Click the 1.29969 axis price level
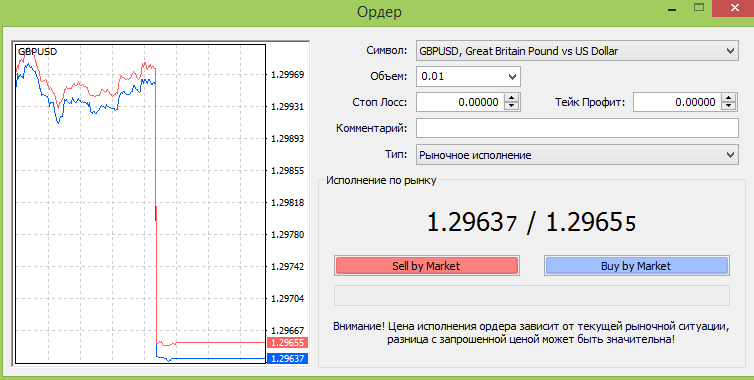 288,75
